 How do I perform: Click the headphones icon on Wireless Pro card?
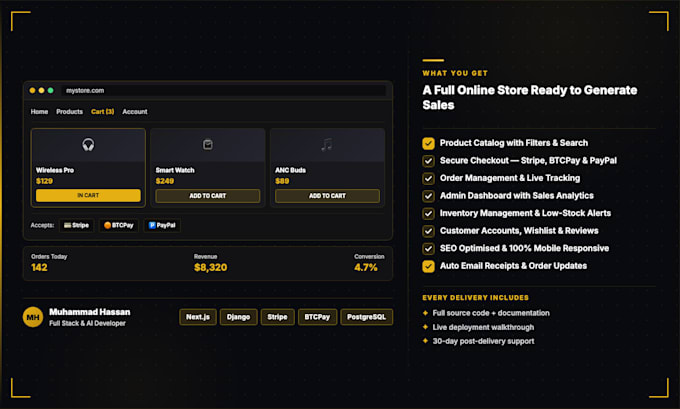88,144
